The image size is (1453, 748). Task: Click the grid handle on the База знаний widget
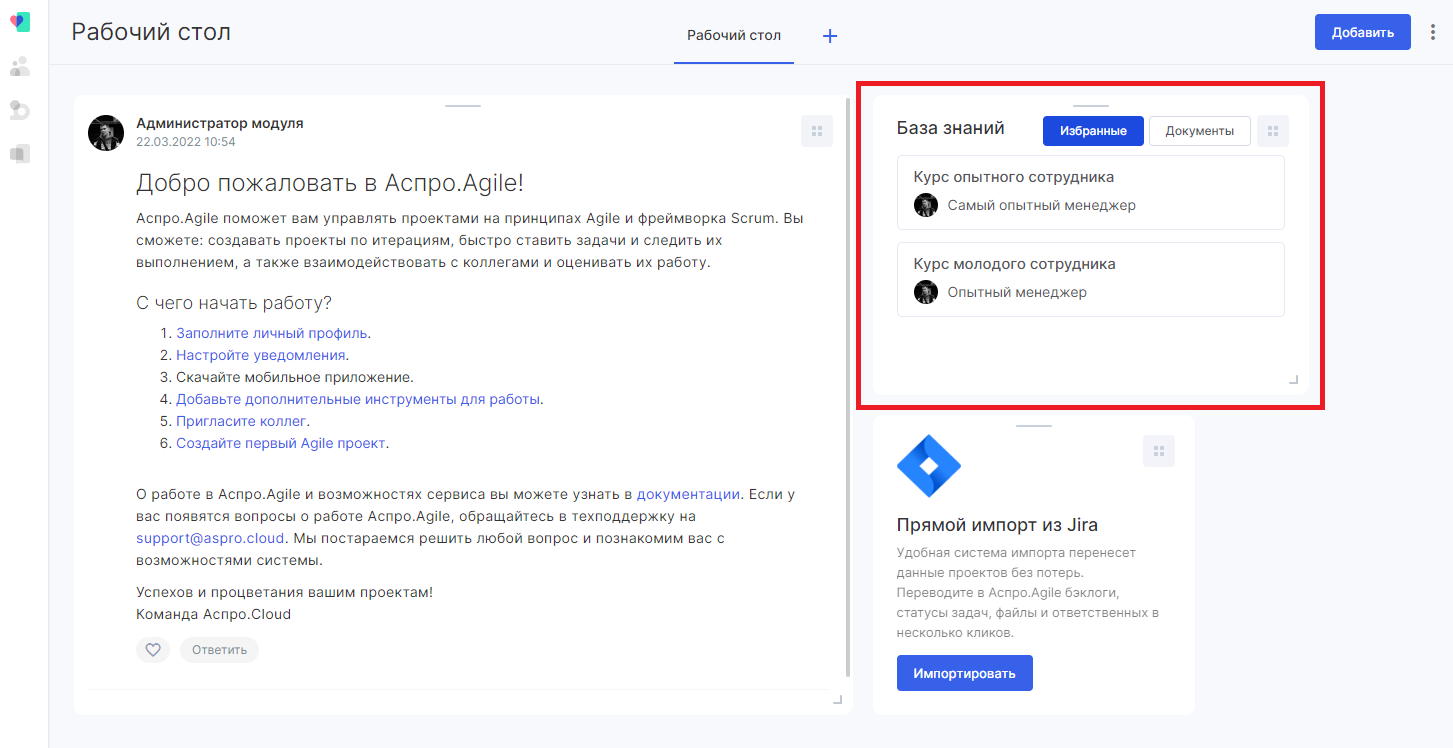coord(1273,131)
